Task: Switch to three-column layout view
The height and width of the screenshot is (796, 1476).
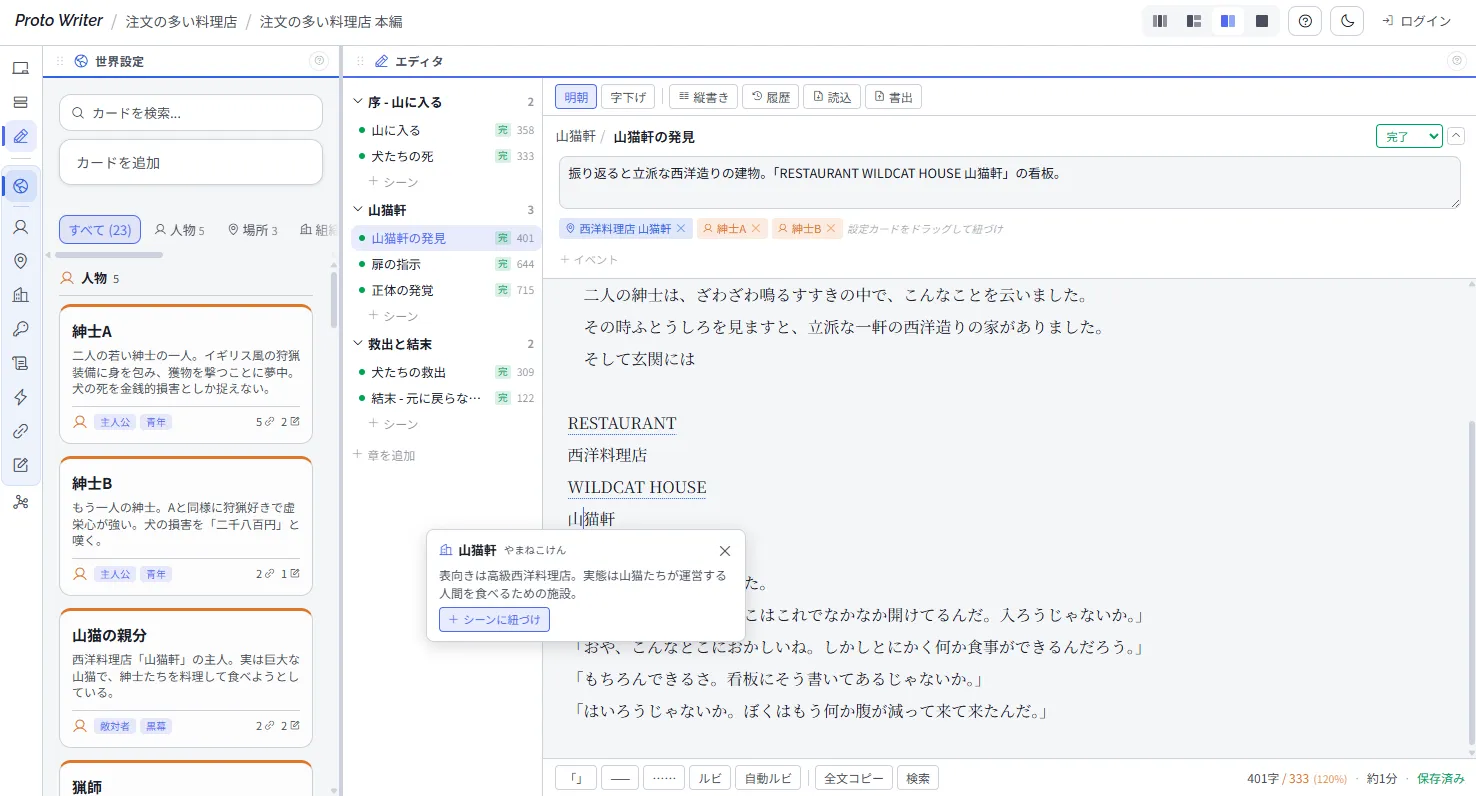Action: pos(1159,20)
